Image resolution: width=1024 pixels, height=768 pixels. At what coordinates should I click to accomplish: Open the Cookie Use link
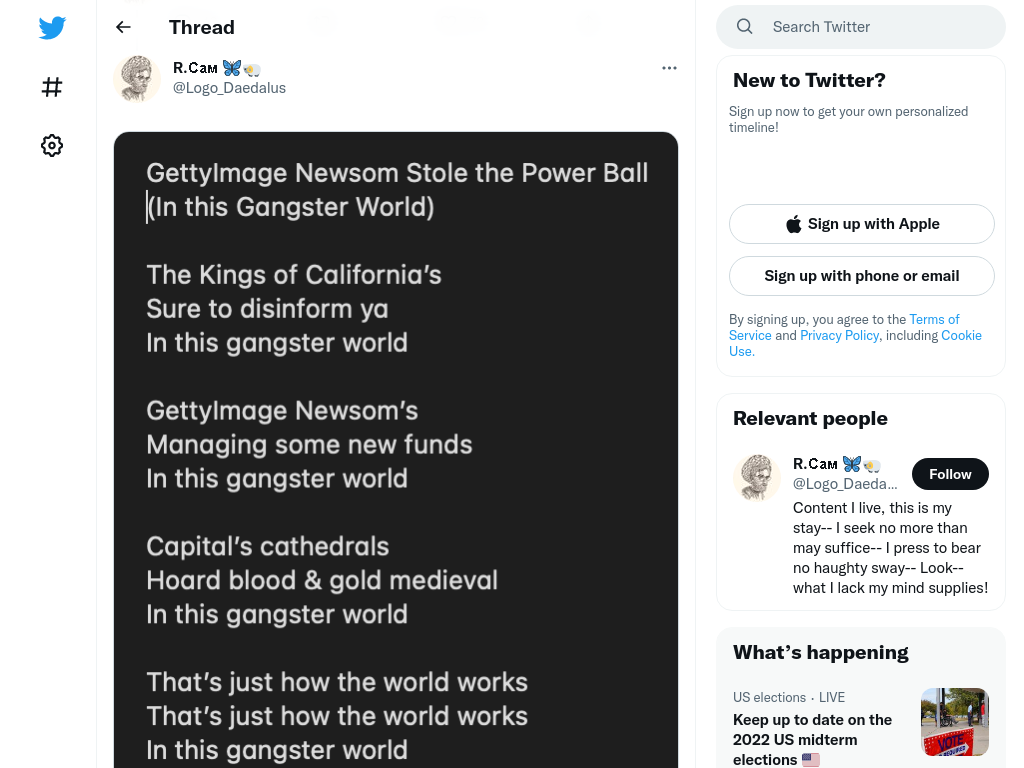coord(855,343)
